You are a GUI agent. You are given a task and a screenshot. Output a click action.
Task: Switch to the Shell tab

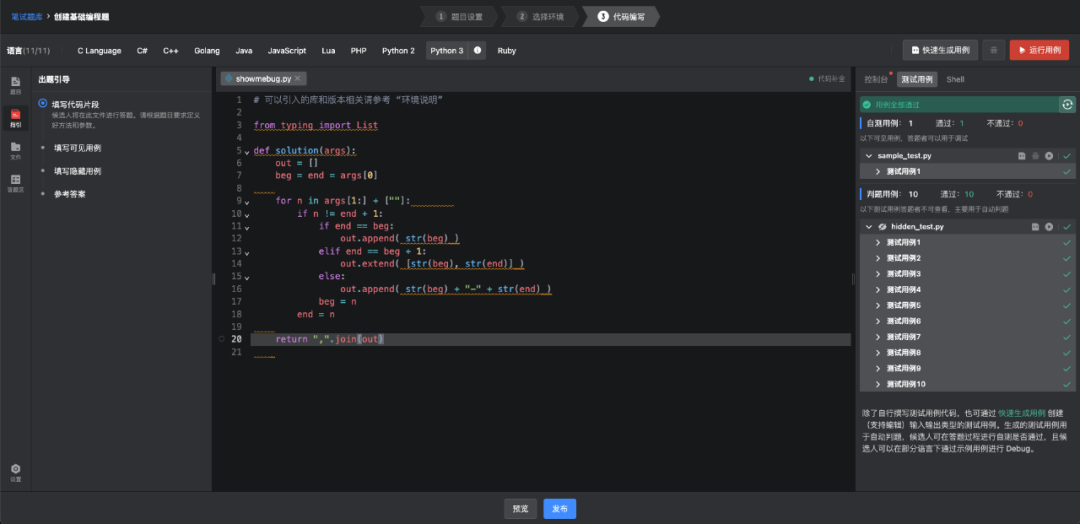[955, 79]
